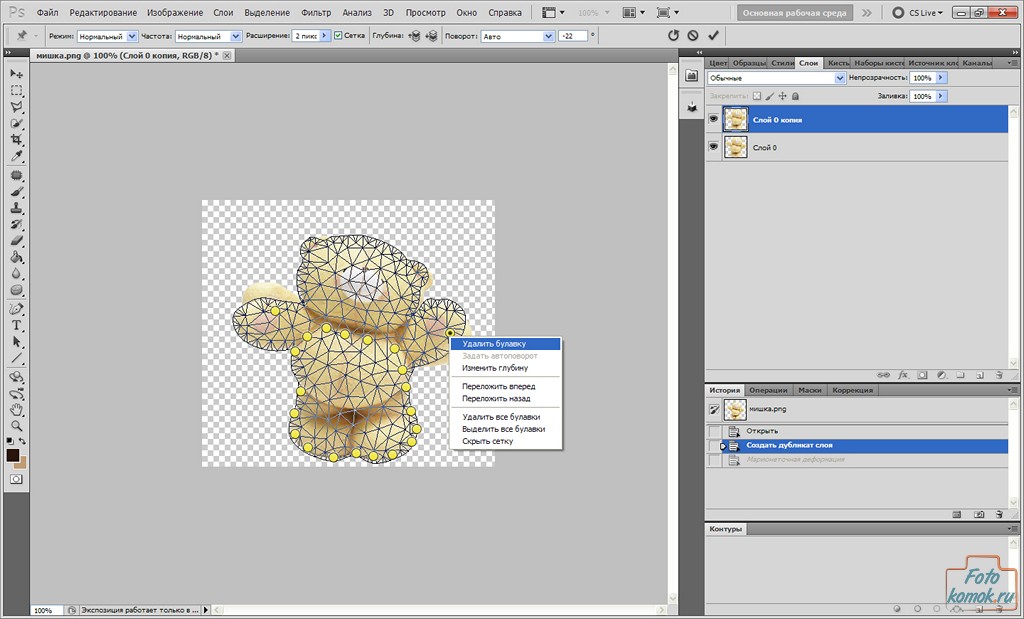
Task: Toggle the Сетка mesh checkbox
Action: (x=338, y=35)
